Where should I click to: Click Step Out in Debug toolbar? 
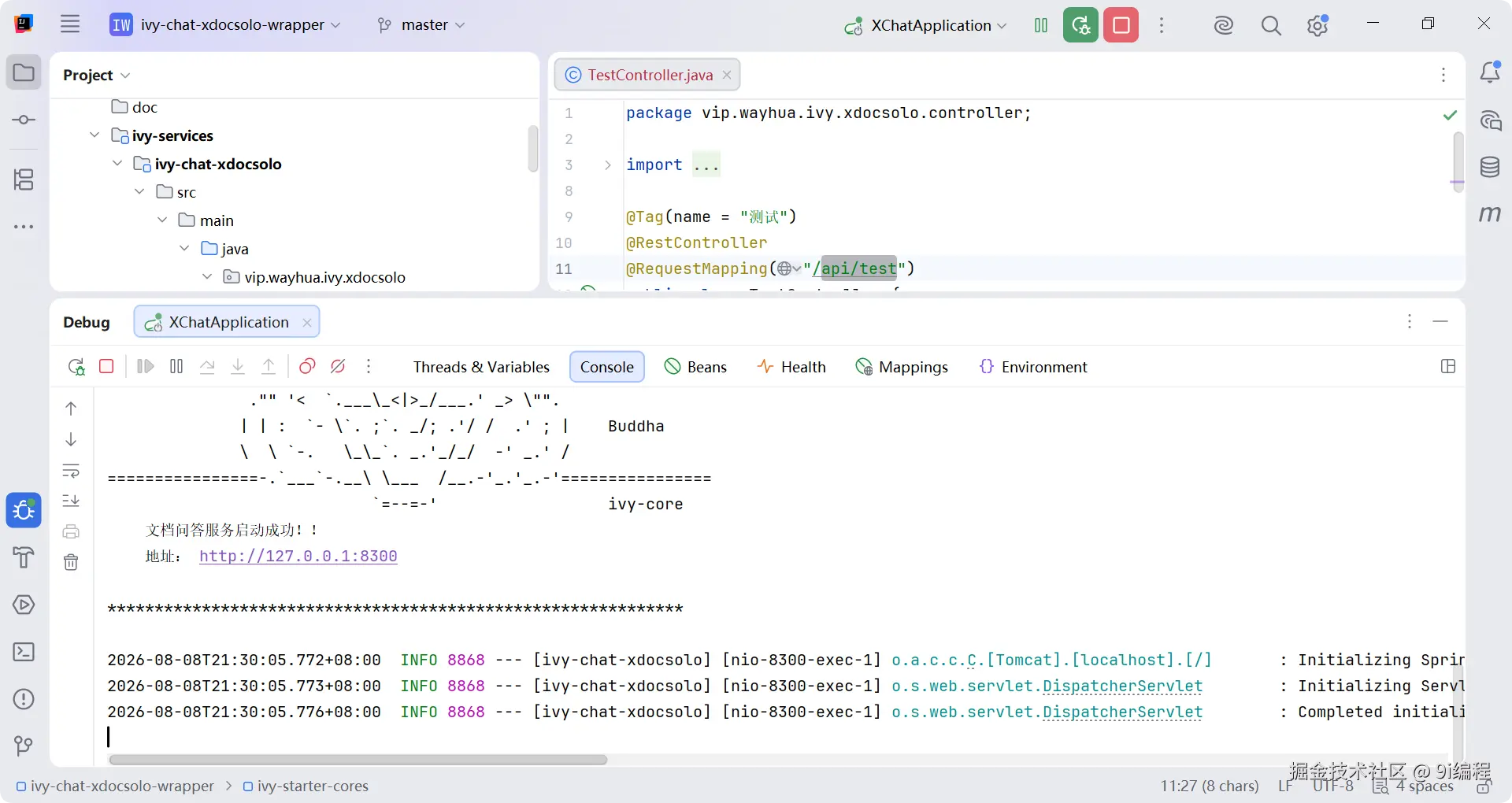tap(269, 366)
